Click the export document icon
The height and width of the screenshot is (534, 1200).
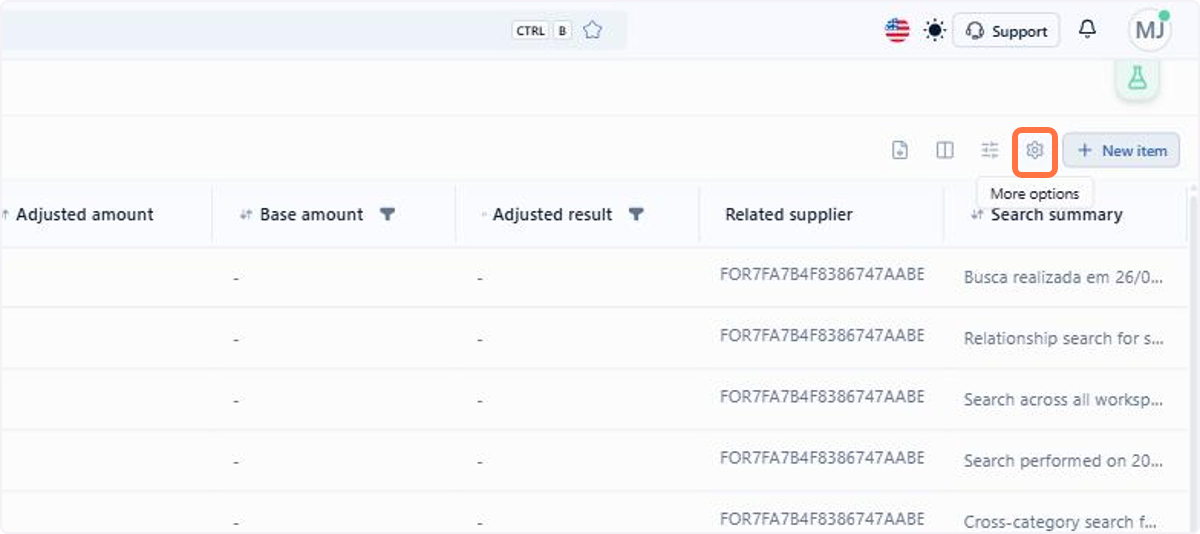900,151
